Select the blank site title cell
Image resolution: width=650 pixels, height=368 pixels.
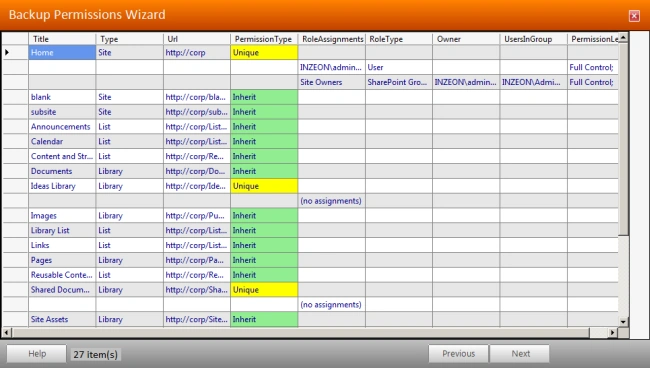62,97
